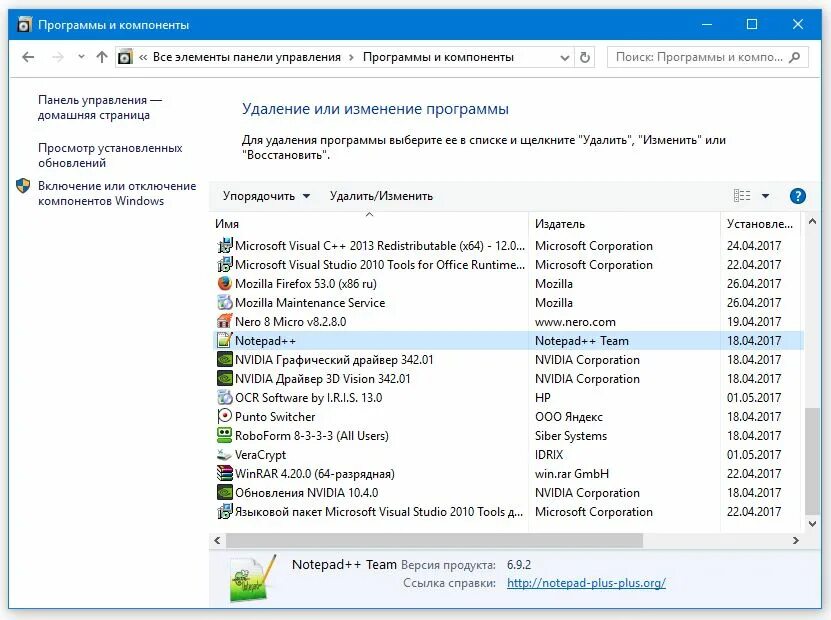Image resolution: width=831 pixels, height=620 pixels.
Task: Open the notepad-plus-plus.org help link
Action: click(x=586, y=583)
